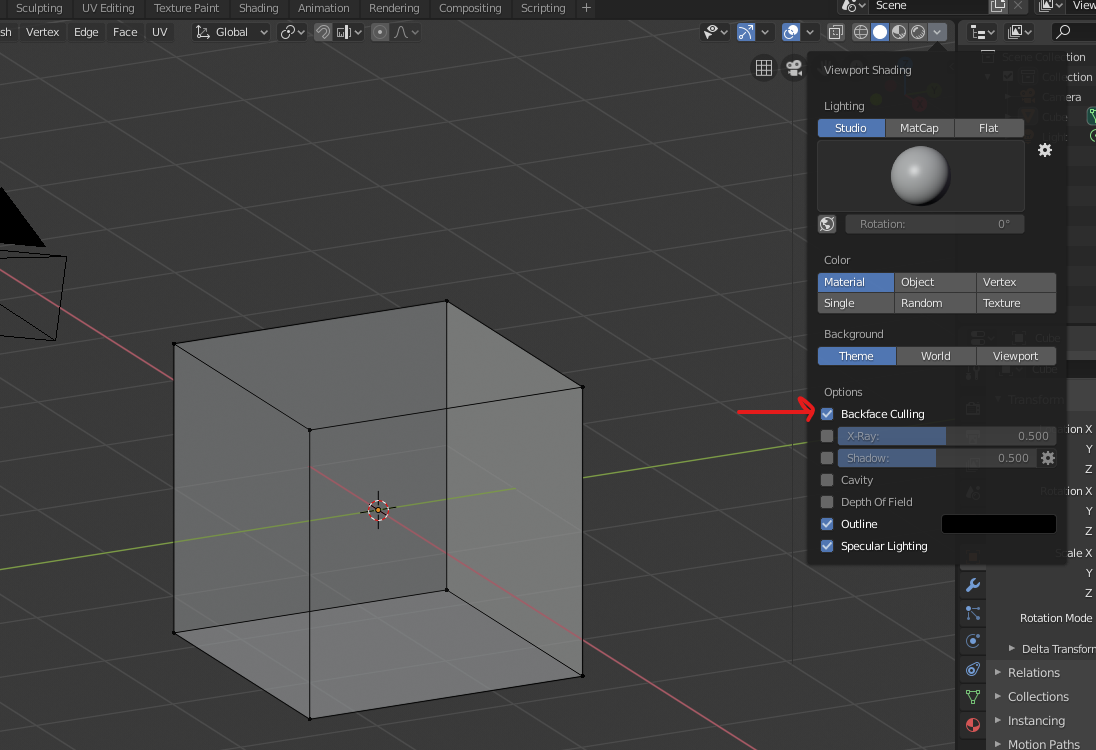Viewport: 1096px width, 750px height.
Task: Open Object Data properties tab
Action: [972, 697]
